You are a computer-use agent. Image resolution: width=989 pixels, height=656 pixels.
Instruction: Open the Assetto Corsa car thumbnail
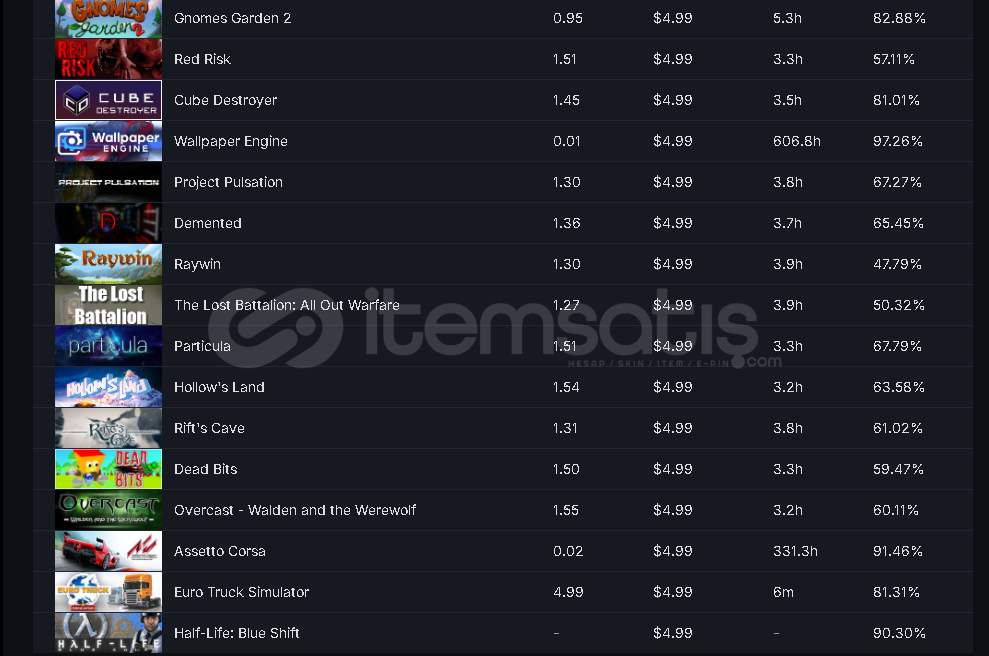tap(108, 551)
